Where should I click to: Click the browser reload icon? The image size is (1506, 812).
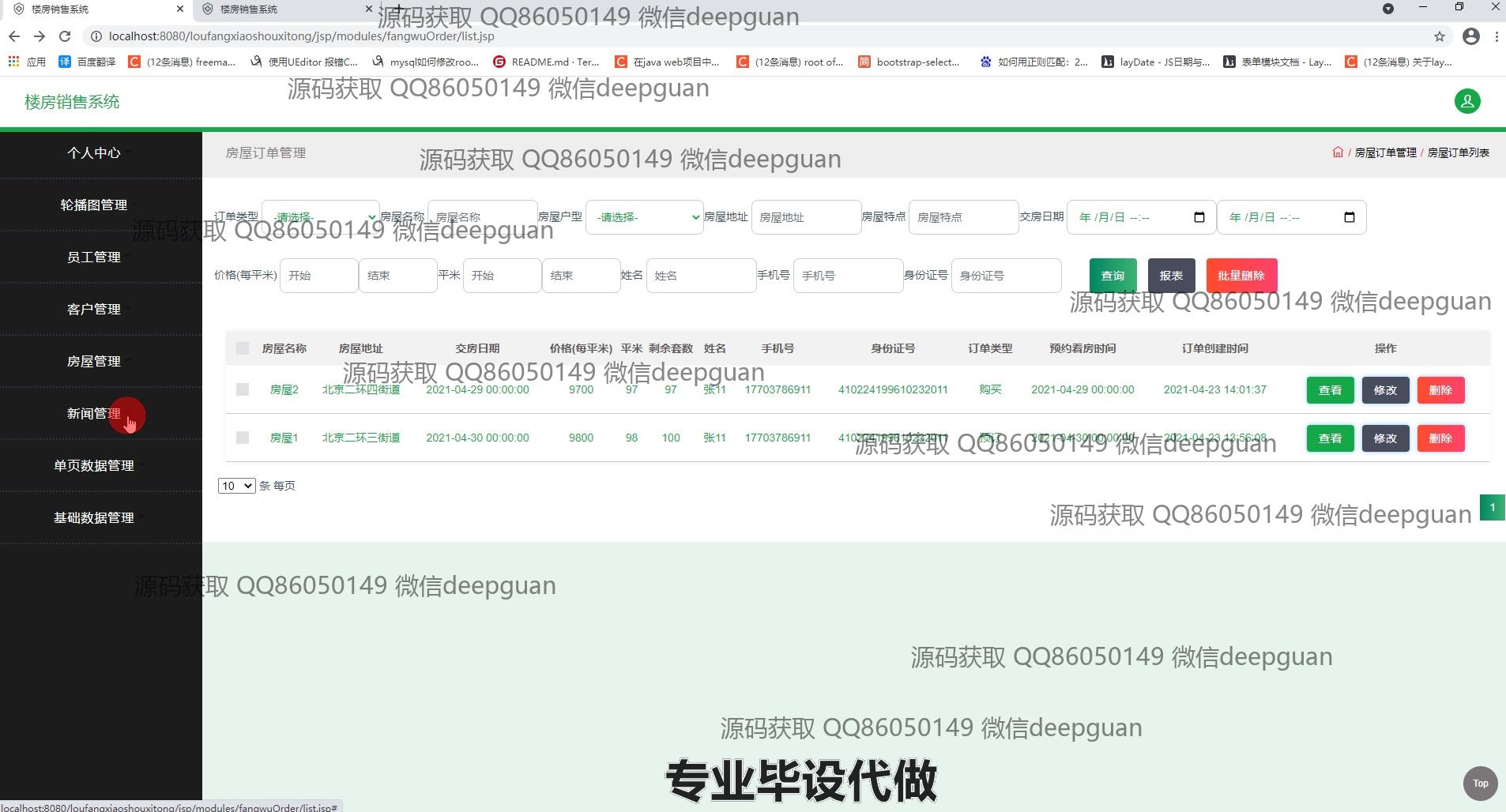(65, 36)
